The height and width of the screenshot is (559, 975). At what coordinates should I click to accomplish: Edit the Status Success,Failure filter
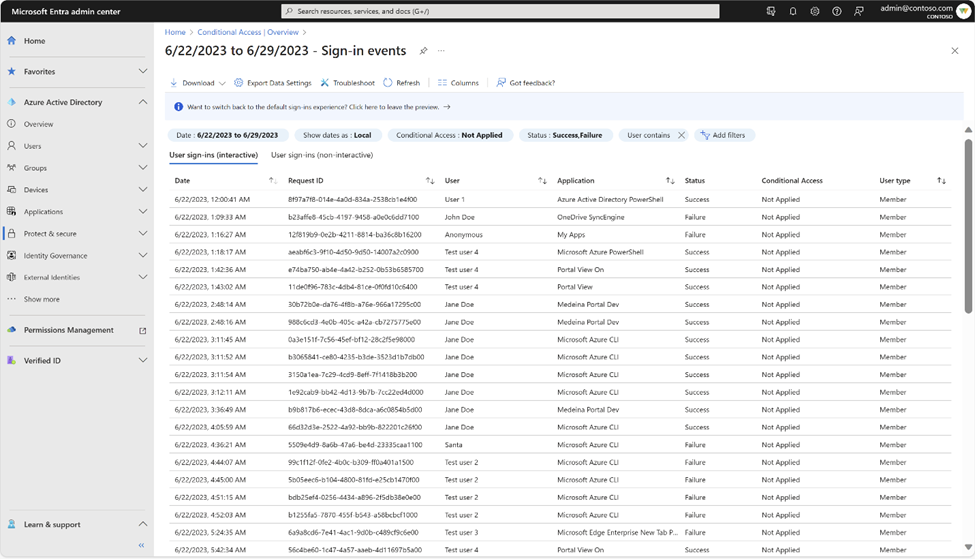565,135
